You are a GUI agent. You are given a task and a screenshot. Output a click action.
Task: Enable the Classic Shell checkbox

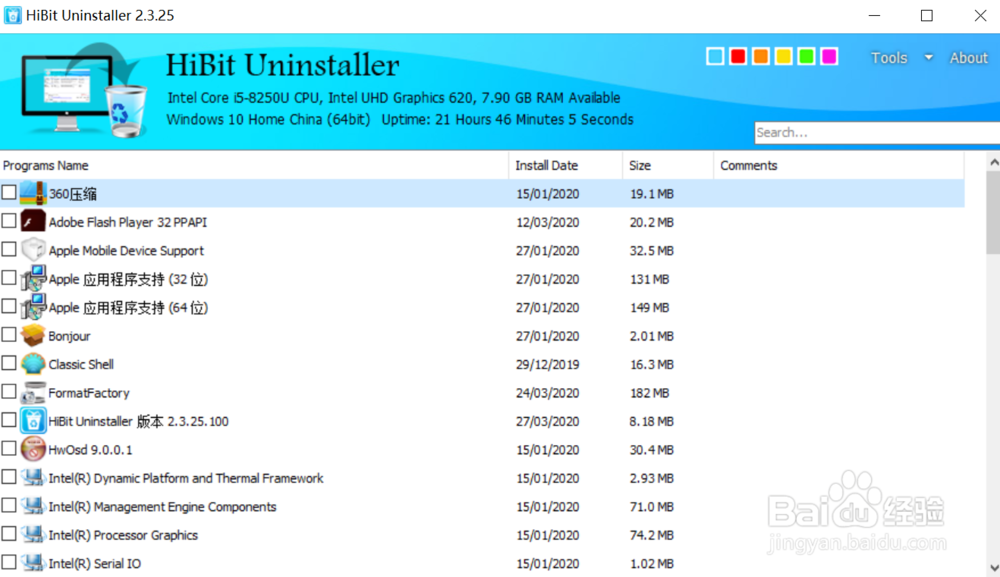click(x=8, y=363)
